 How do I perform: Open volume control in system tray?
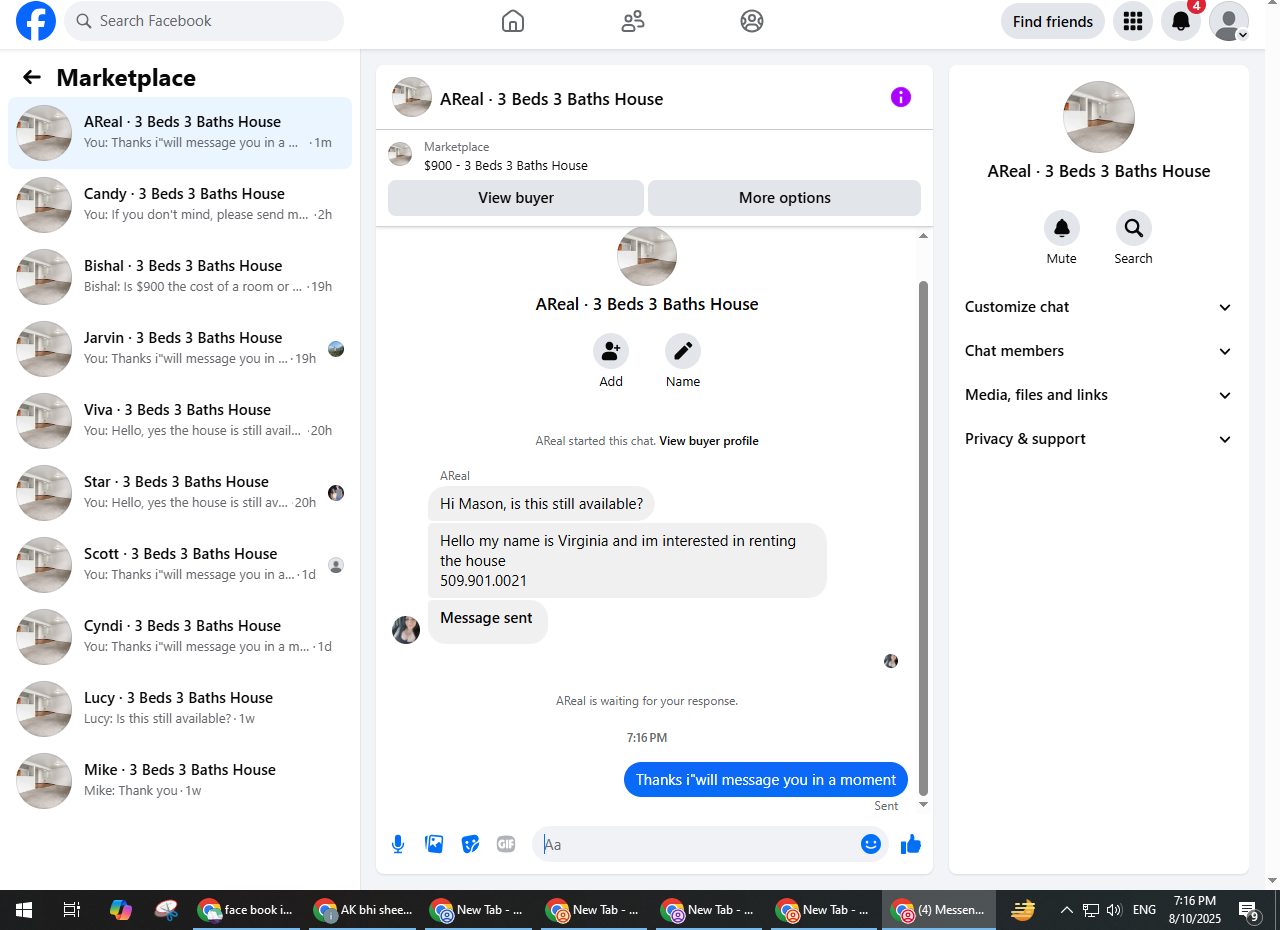pyautogui.click(x=1115, y=910)
